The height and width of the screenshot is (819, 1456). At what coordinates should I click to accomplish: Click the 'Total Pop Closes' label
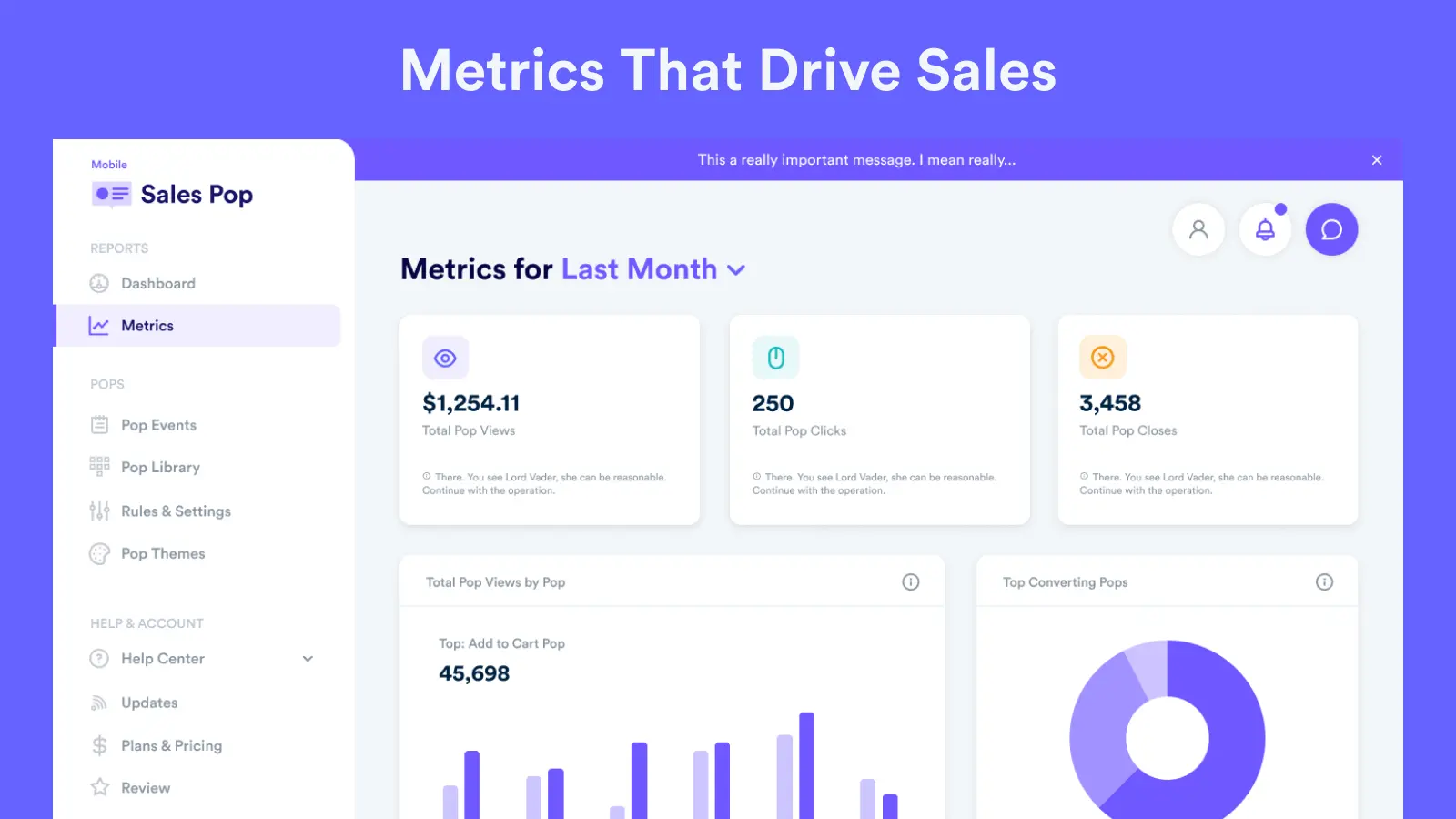tap(1128, 430)
